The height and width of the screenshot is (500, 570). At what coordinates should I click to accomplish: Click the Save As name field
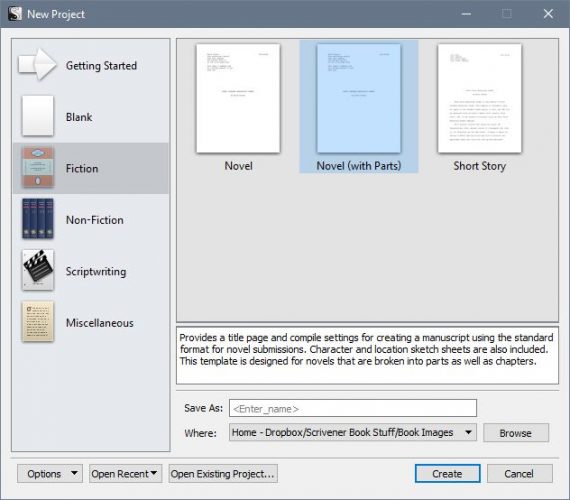(353, 408)
